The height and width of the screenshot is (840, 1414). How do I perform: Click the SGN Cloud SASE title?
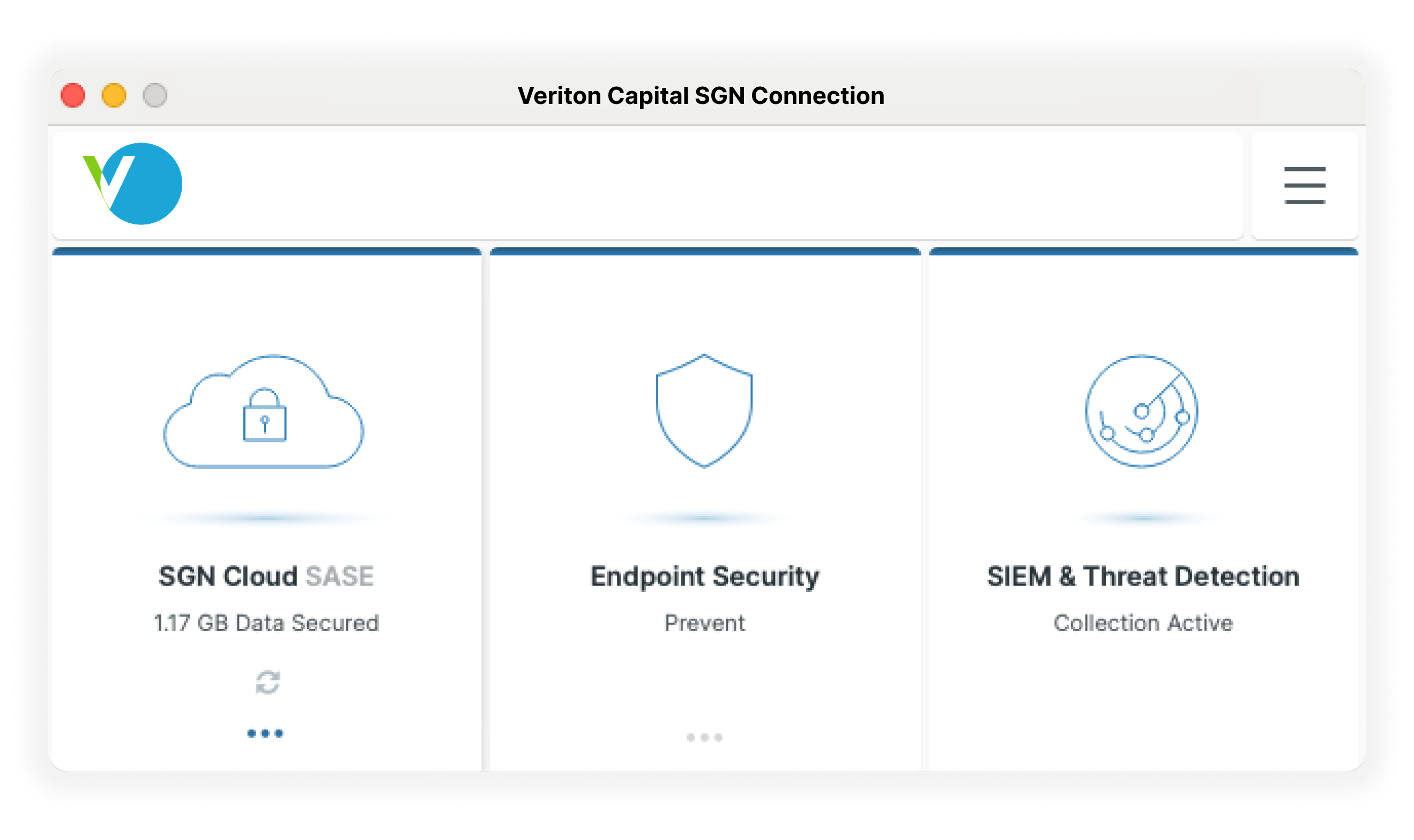(x=265, y=576)
